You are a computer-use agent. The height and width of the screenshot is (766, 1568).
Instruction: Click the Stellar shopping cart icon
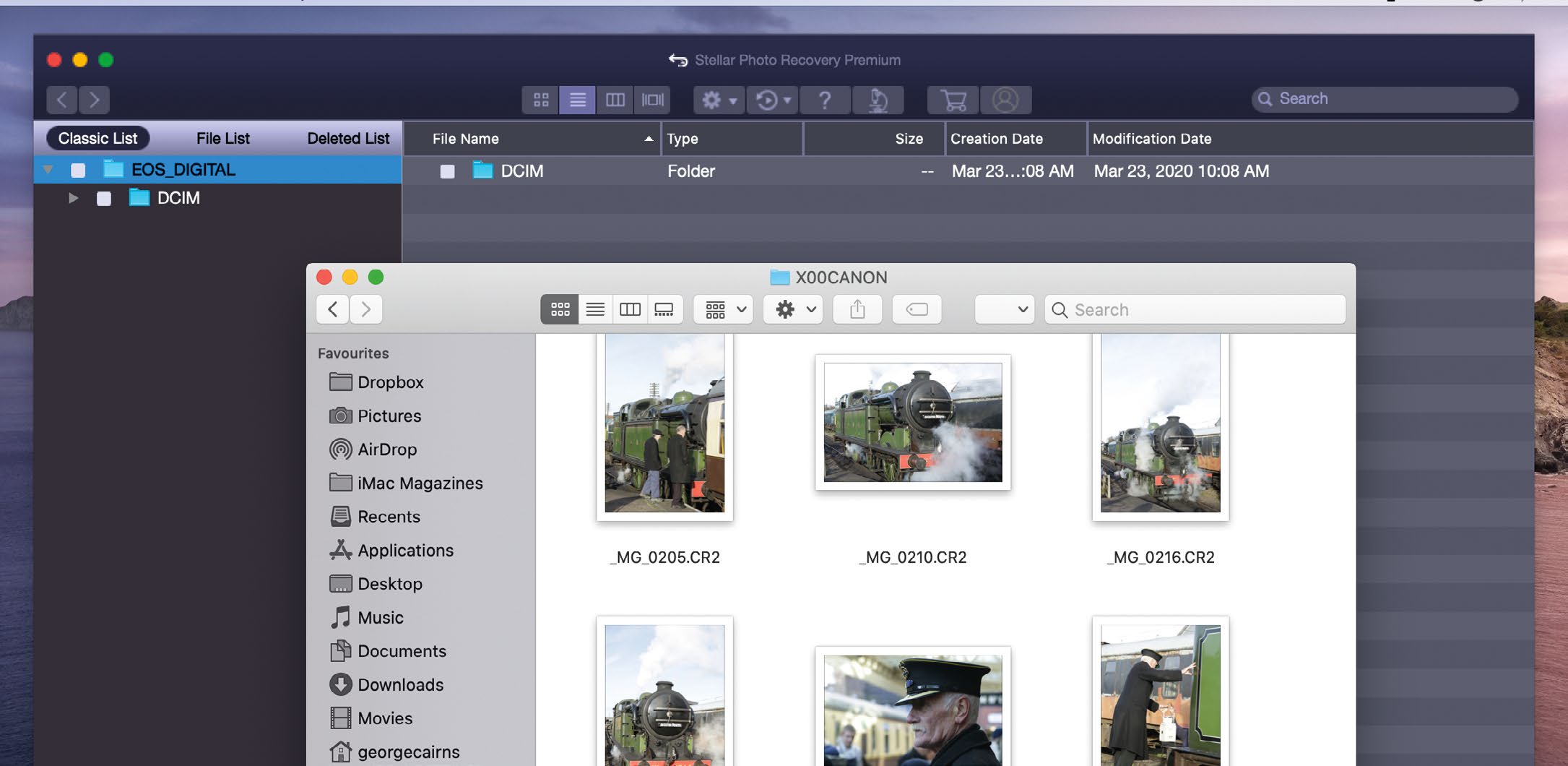[x=953, y=100]
